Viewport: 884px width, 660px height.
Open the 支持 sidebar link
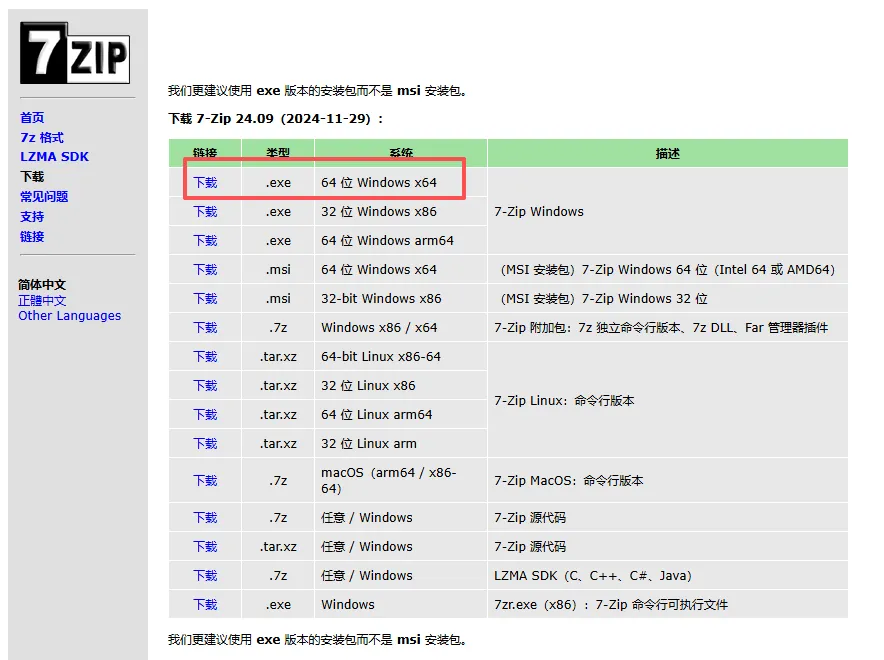32,216
